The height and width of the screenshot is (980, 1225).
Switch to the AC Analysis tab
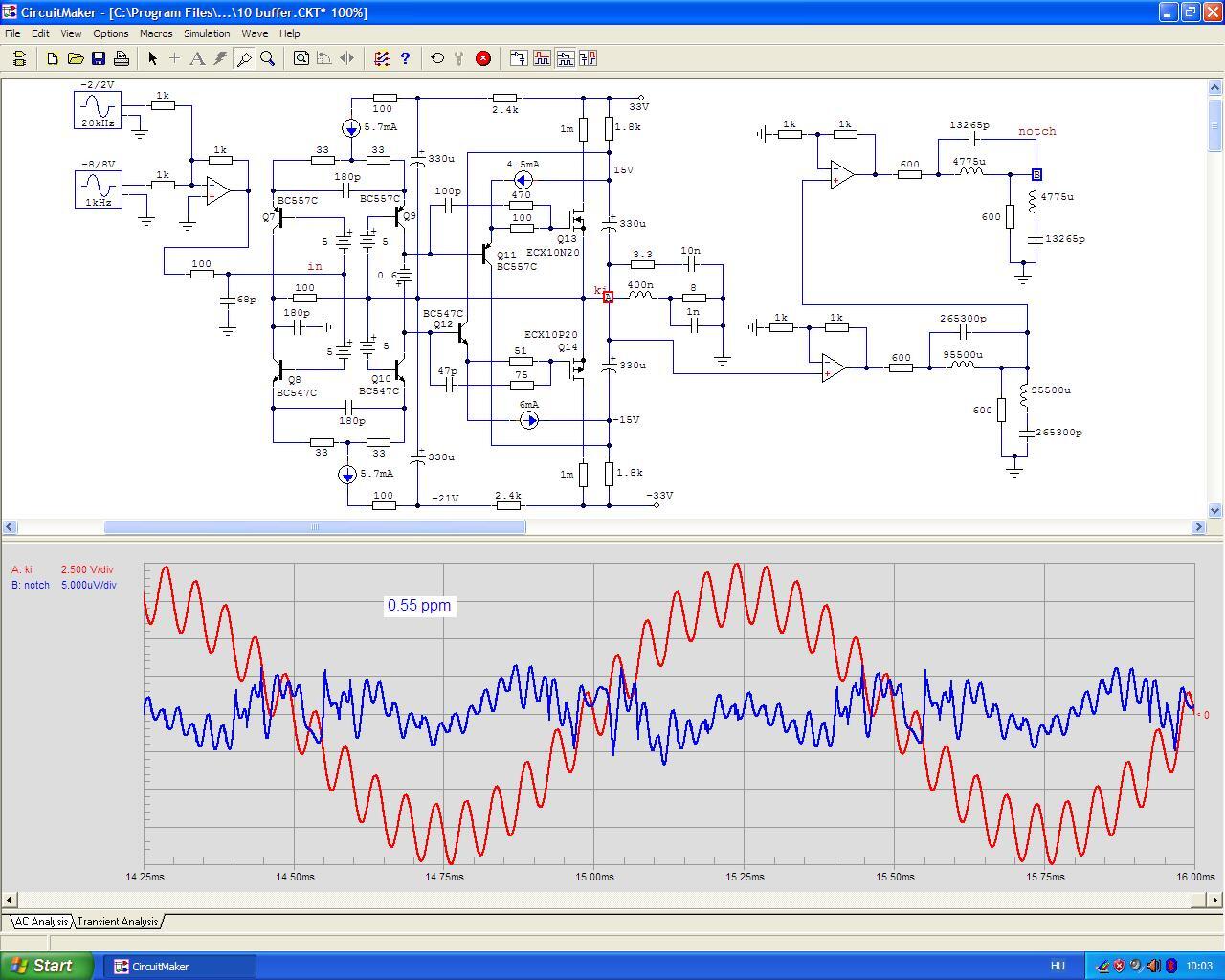[41, 922]
